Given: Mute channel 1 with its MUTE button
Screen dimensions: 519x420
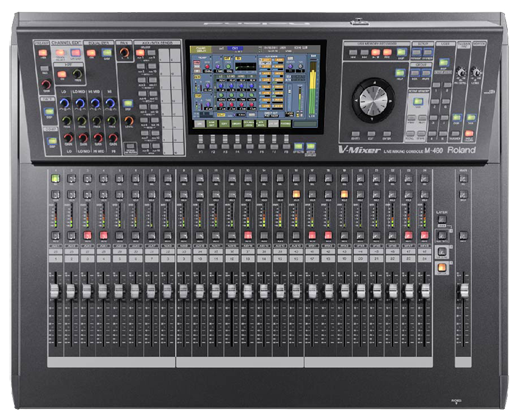Looking at the screenshot, I should (55, 236).
